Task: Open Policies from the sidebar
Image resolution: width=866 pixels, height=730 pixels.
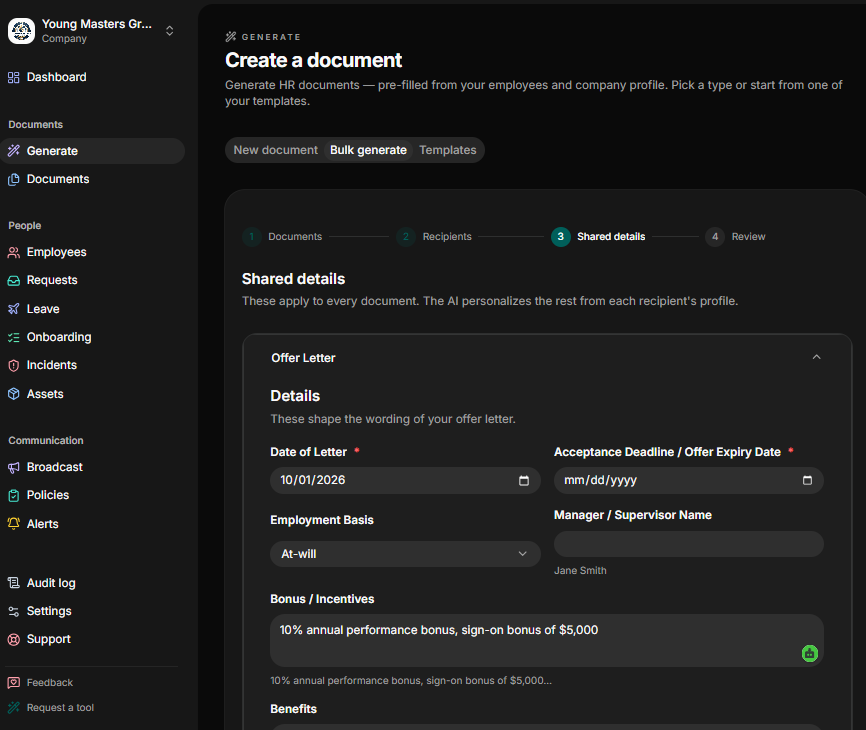Action: pos(92,495)
